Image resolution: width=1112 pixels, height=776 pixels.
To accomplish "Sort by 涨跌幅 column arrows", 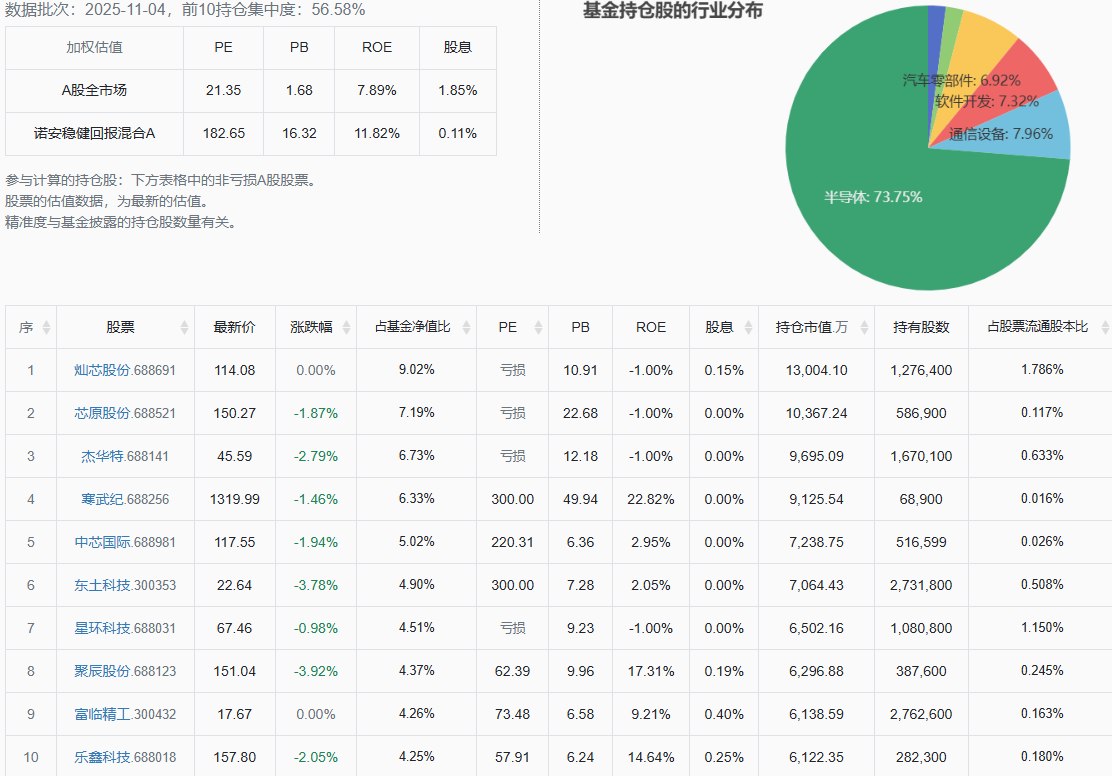I will coord(346,328).
